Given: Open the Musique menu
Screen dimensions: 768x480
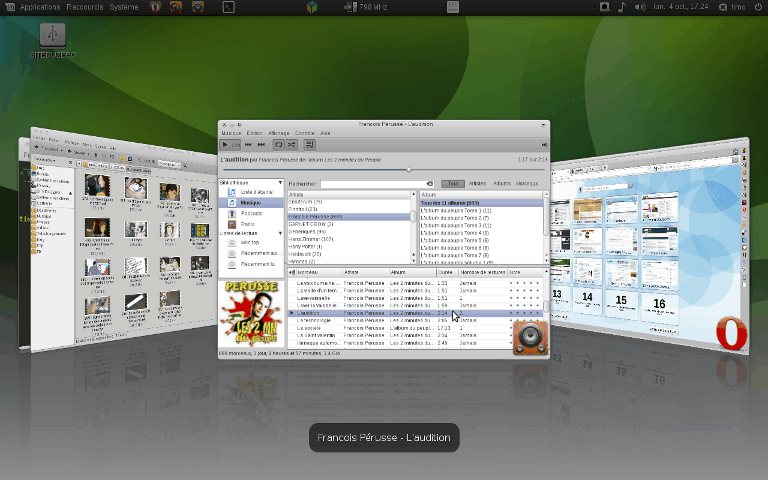Looking at the screenshot, I should 231,133.
